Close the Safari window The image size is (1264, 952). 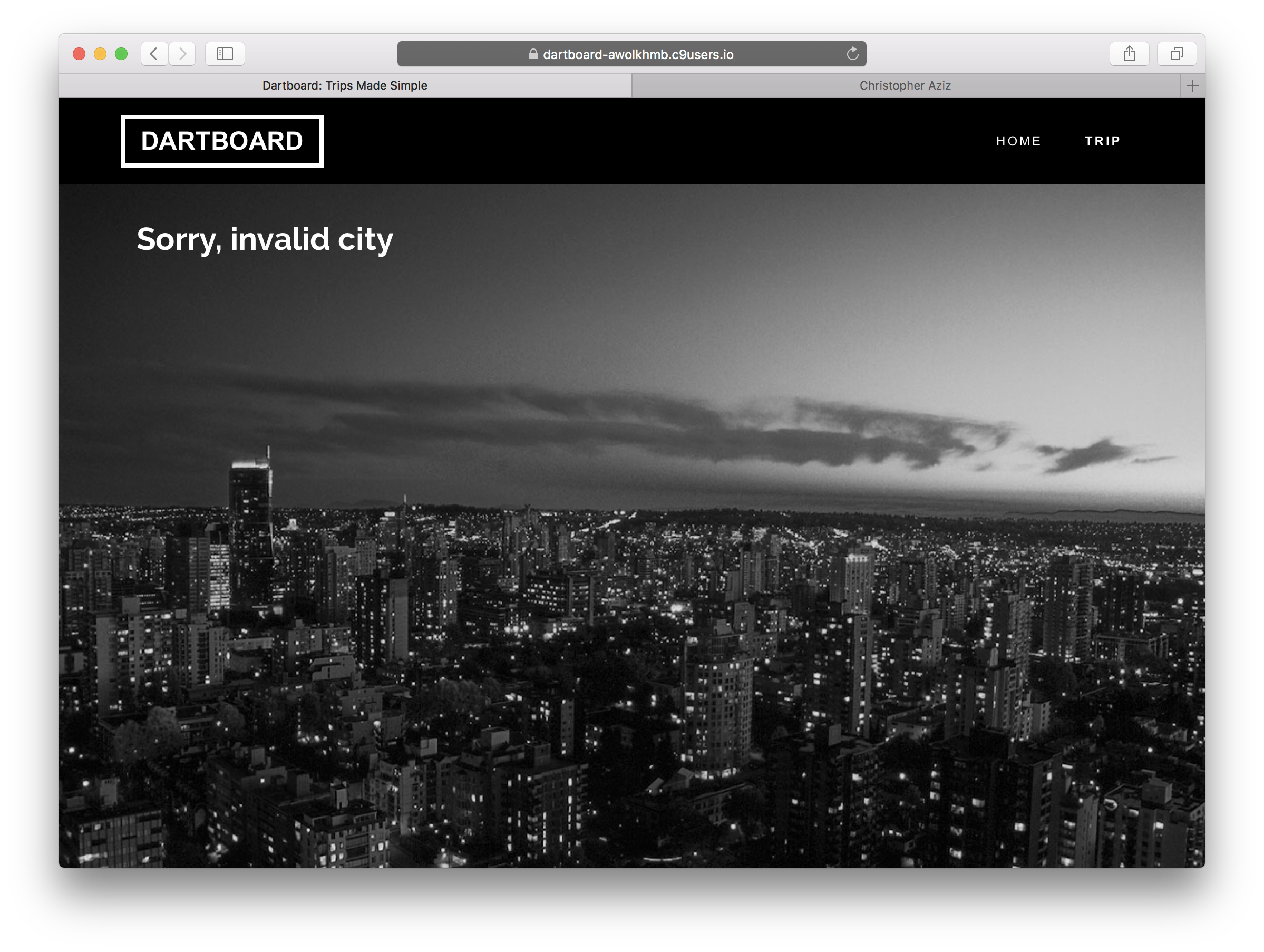(x=79, y=54)
